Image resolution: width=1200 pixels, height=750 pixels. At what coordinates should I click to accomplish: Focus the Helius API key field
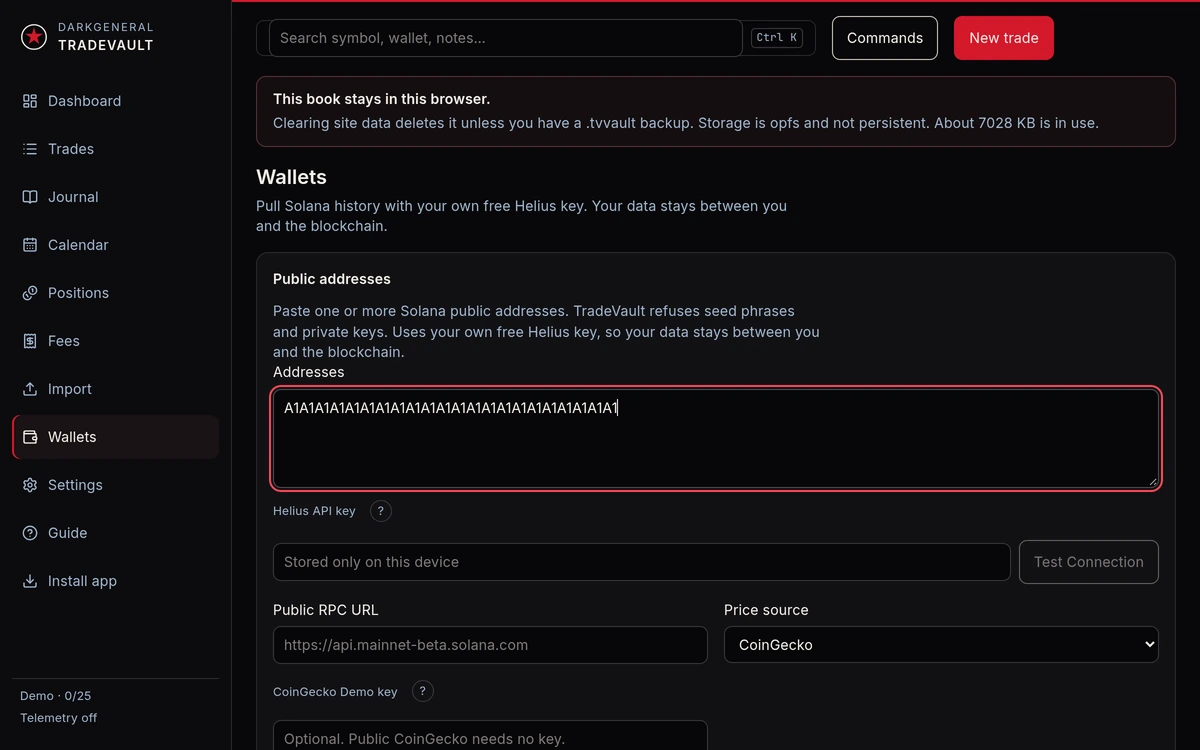point(642,562)
